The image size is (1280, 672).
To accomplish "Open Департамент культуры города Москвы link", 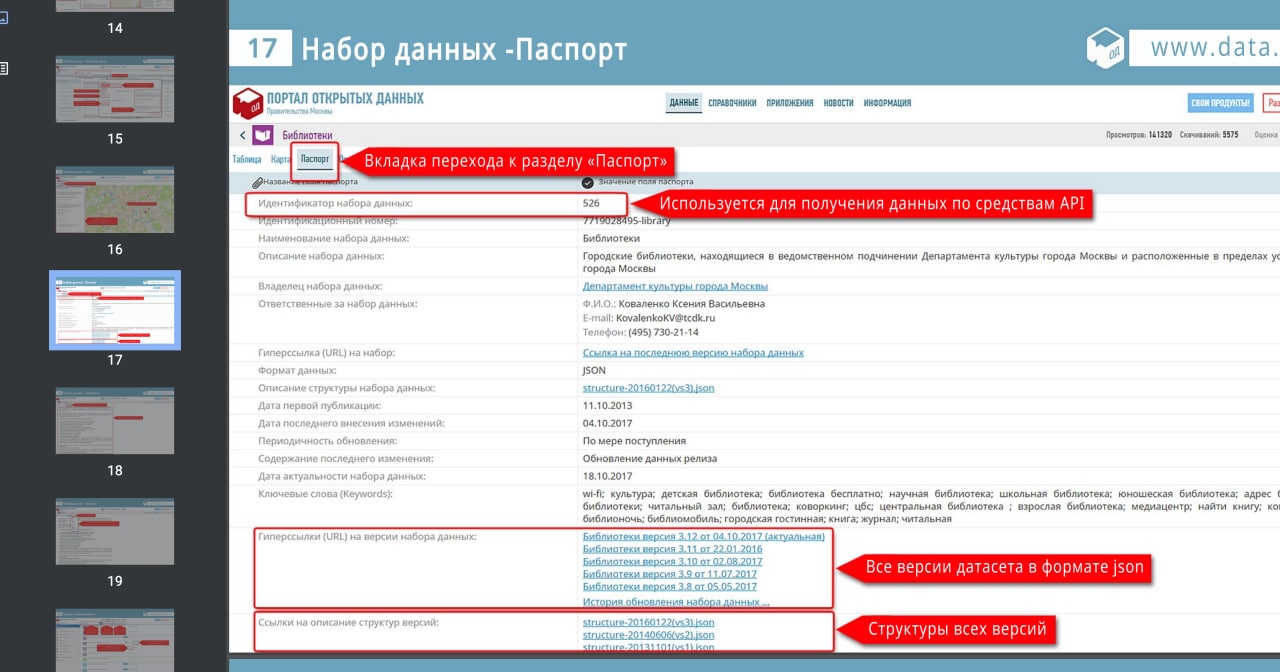I will pyautogui.click(x=675, y=286).
